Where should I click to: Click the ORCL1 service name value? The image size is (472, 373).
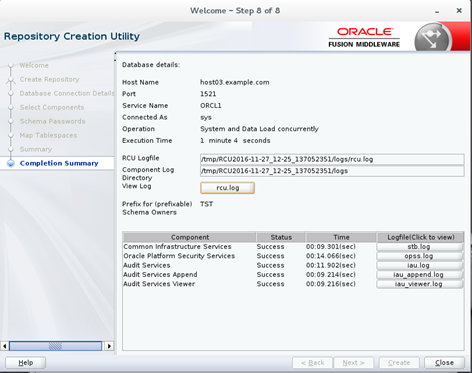(211, 106)
